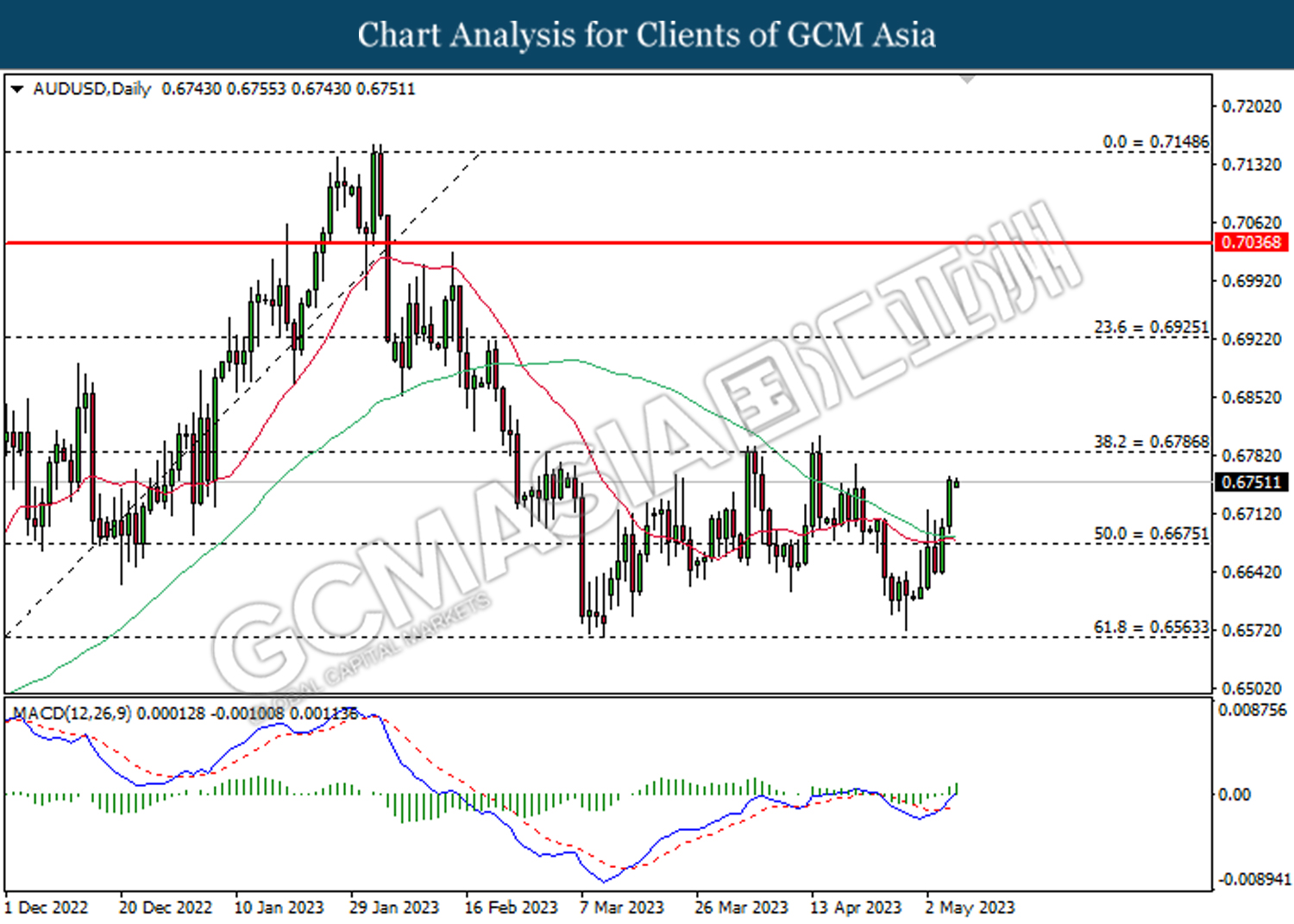Click the 0.66420 price axis value
The image size is (1294, 924).
point(1252,572)
